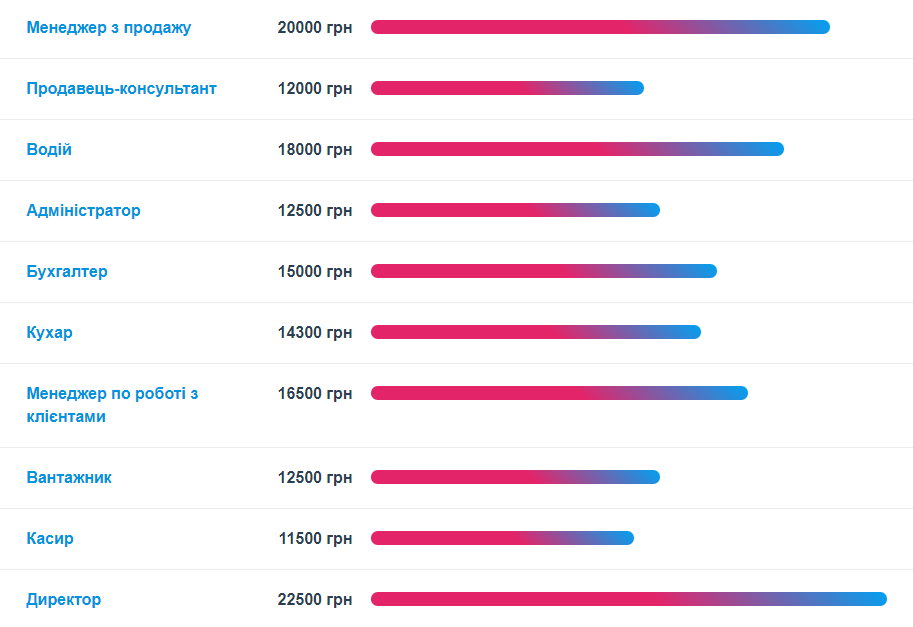Click the 15000 грн bar for Бухгалтер
The image size is (913, 627).
pyautogui.click(x=544, y=271)
